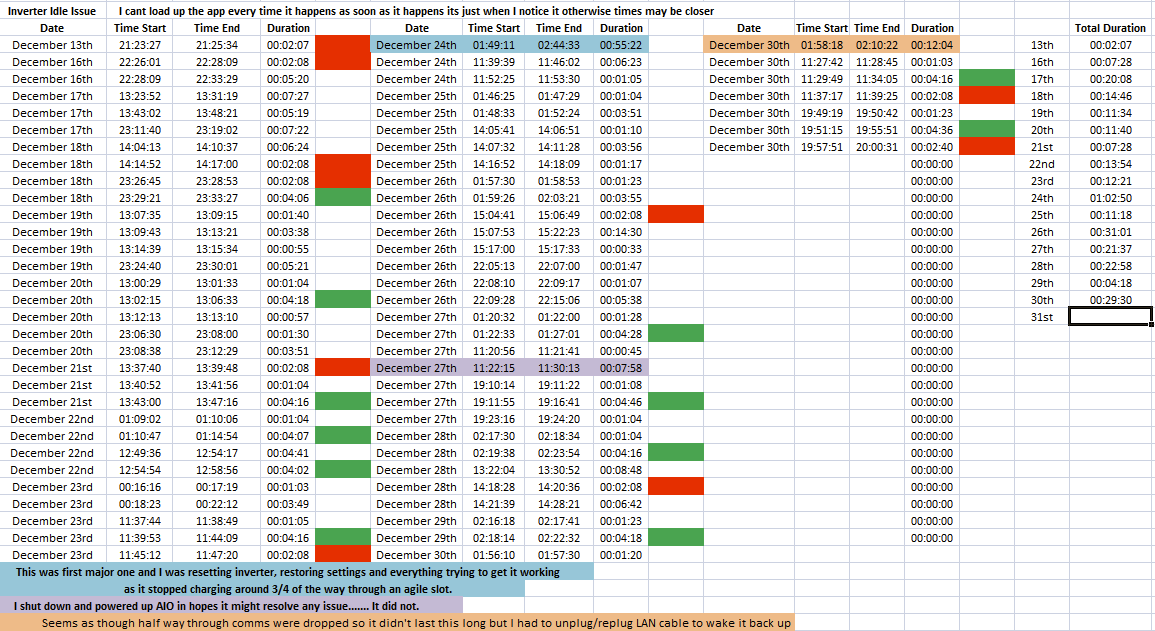Image resolution: width=1155 pixels, height=631 pixels.
Task: Click the time start value 23:29:21
Action: (140, 198)
